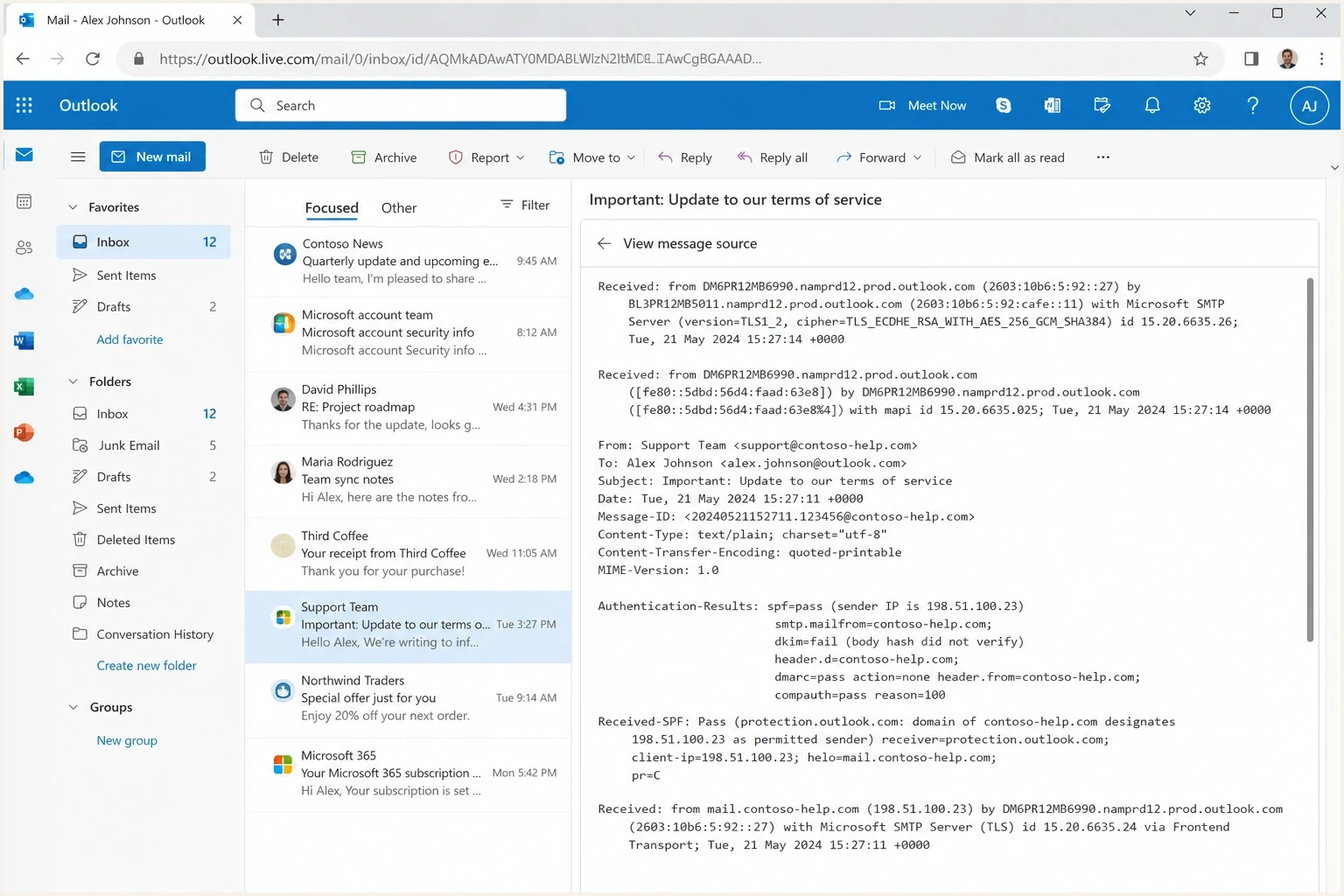Viewport: 1344px width, 896px height.
Task: Click the New group link
Action: tap(127, 740)
